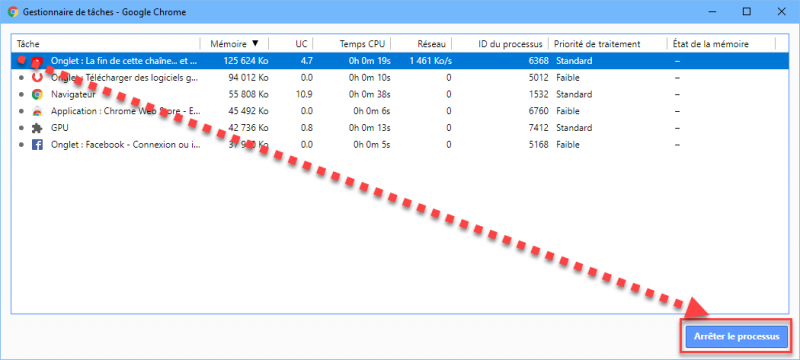Select the Chrome icon of Navigateur row
Viewport: 800px width, 360px height.
(37, 94)
